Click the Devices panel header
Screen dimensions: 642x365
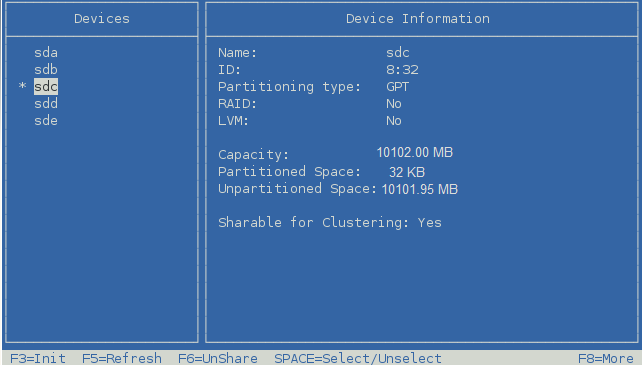102,19
